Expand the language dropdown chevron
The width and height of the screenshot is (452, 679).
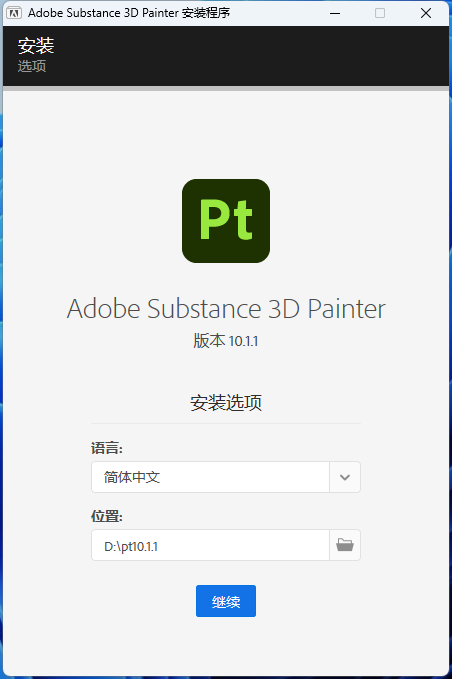point(345,477)
